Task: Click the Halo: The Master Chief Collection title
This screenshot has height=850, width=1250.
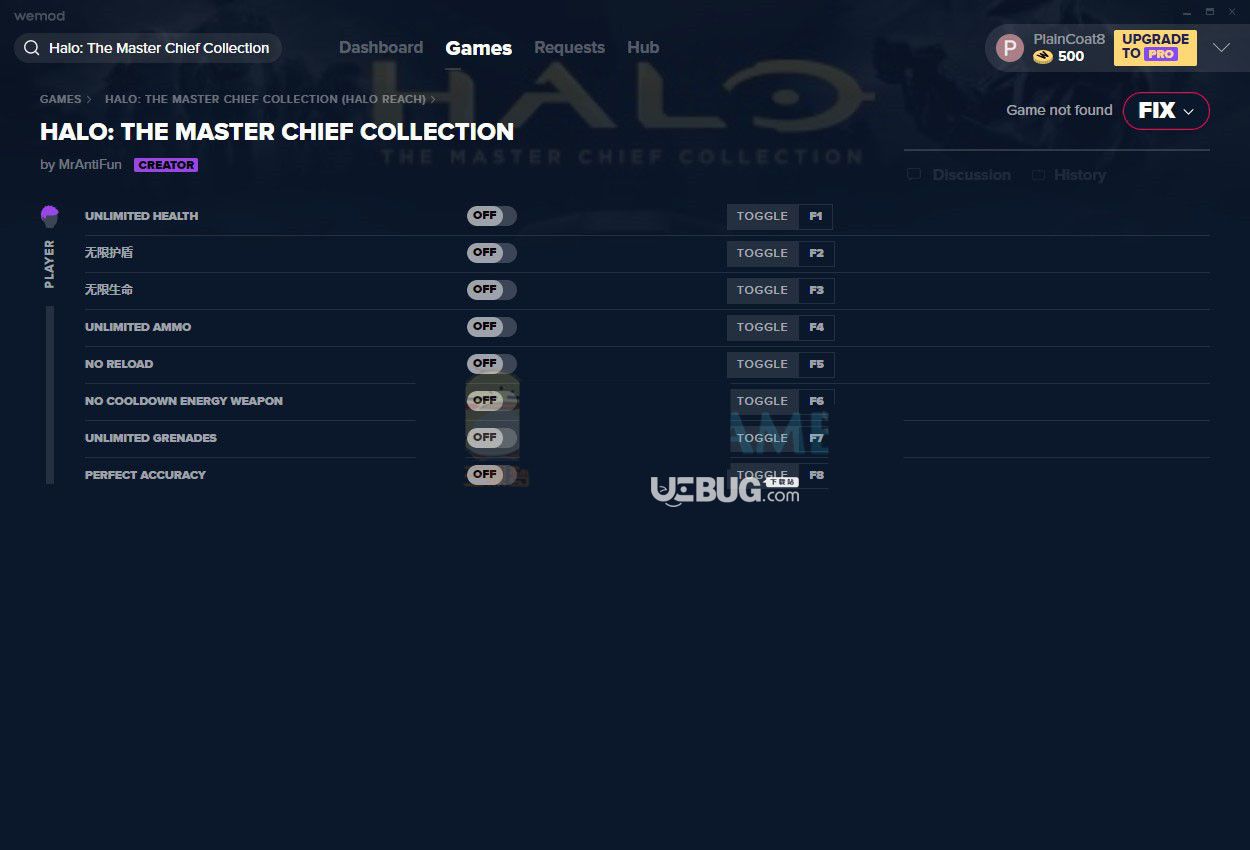Action: pyautogui.click(x=277, y=132)
